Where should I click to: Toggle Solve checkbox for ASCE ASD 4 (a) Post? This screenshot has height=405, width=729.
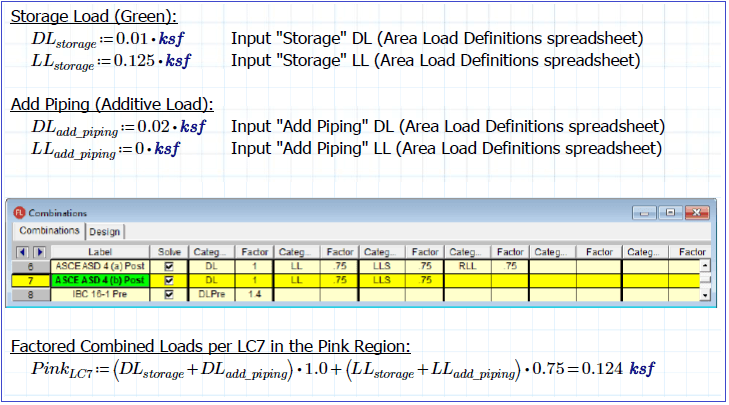click(x=167, y=267)
